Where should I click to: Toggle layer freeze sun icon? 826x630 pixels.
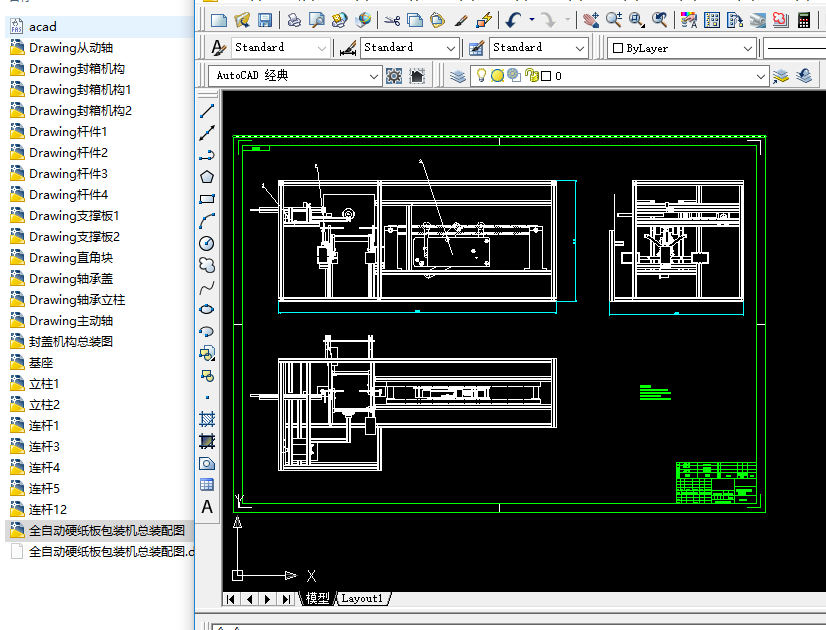pos(497,76)
